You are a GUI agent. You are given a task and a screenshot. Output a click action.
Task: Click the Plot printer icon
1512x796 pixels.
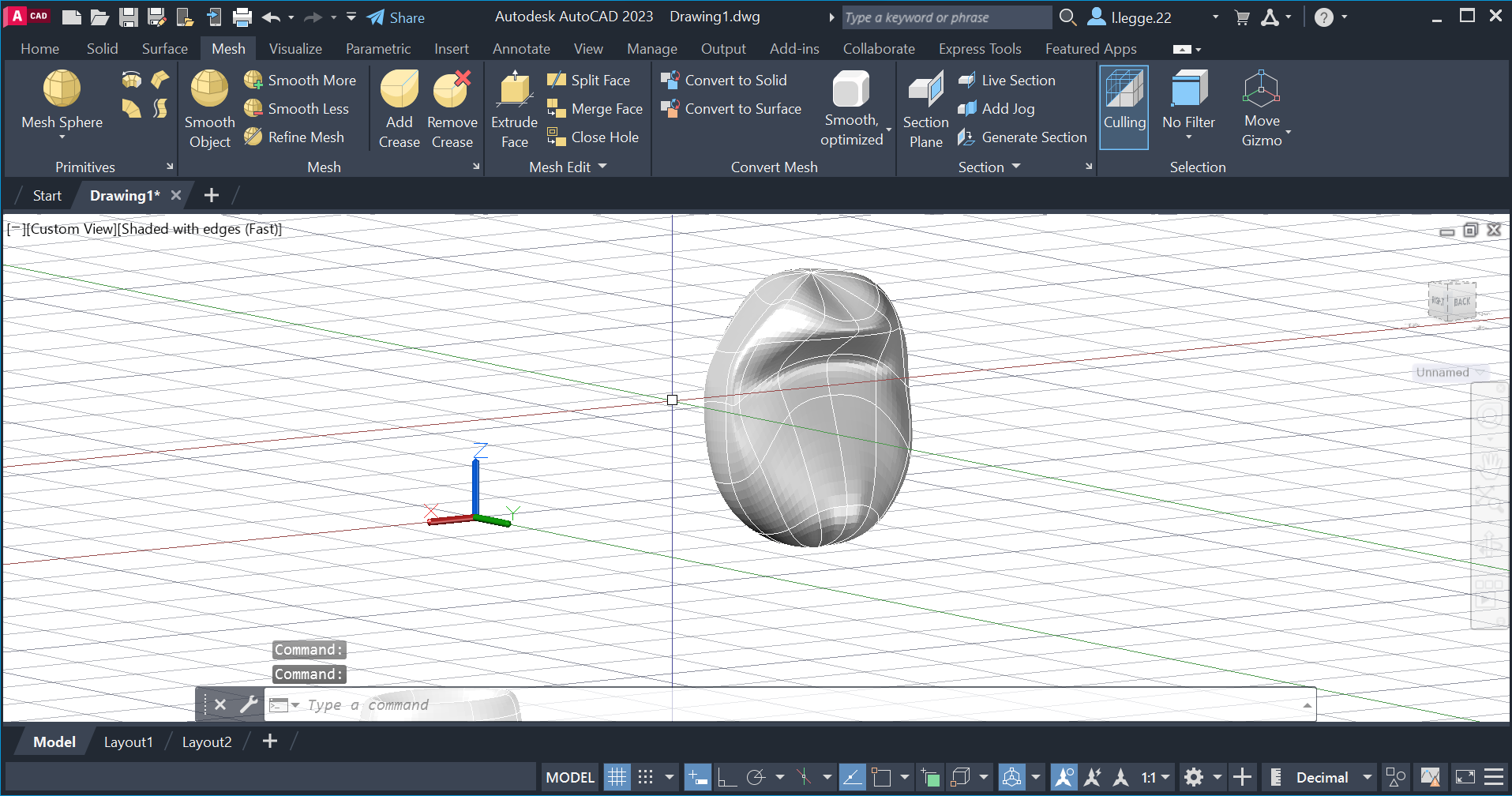[x=242, y=17]
